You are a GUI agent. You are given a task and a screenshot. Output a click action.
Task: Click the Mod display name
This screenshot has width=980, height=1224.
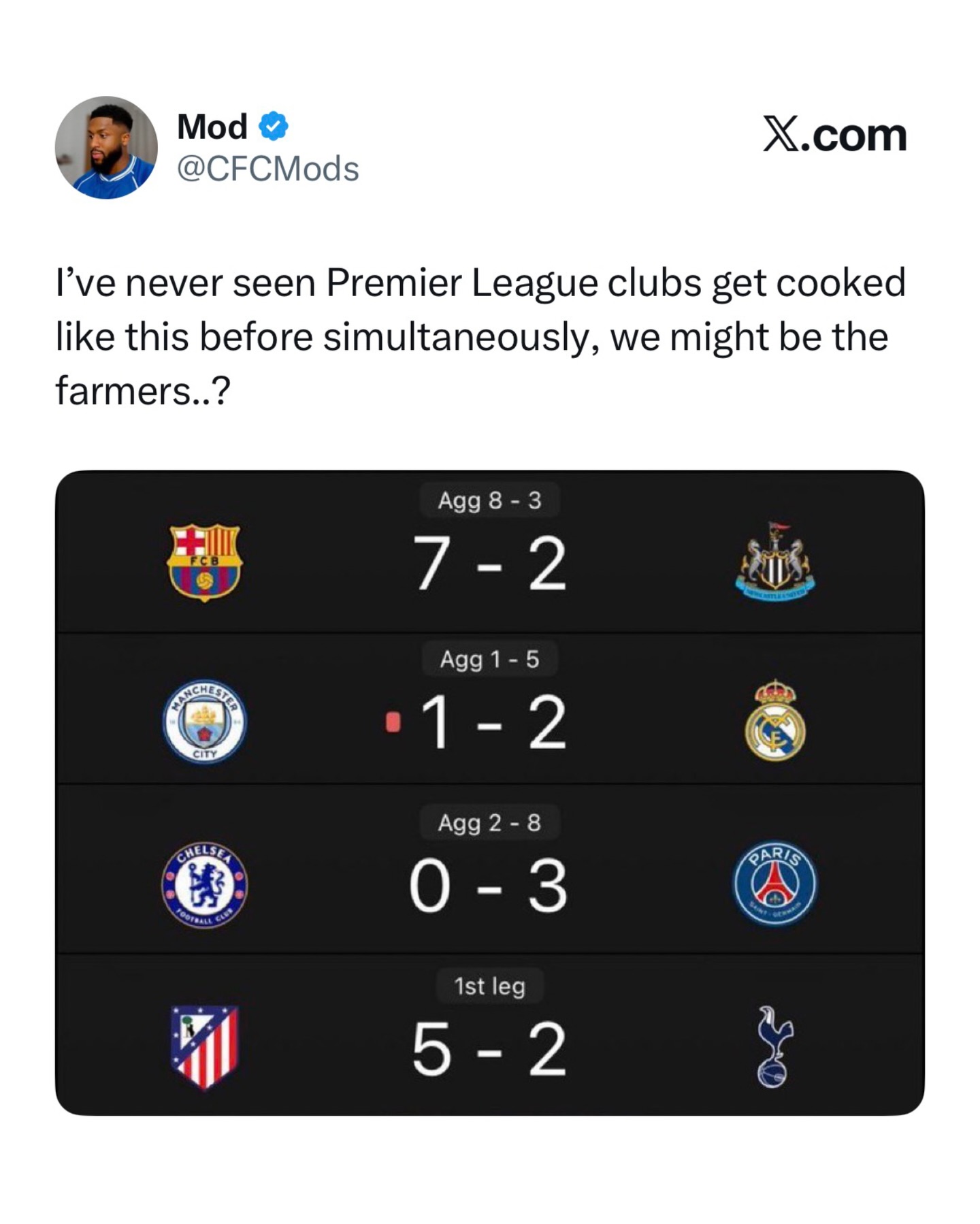point(212,127)
